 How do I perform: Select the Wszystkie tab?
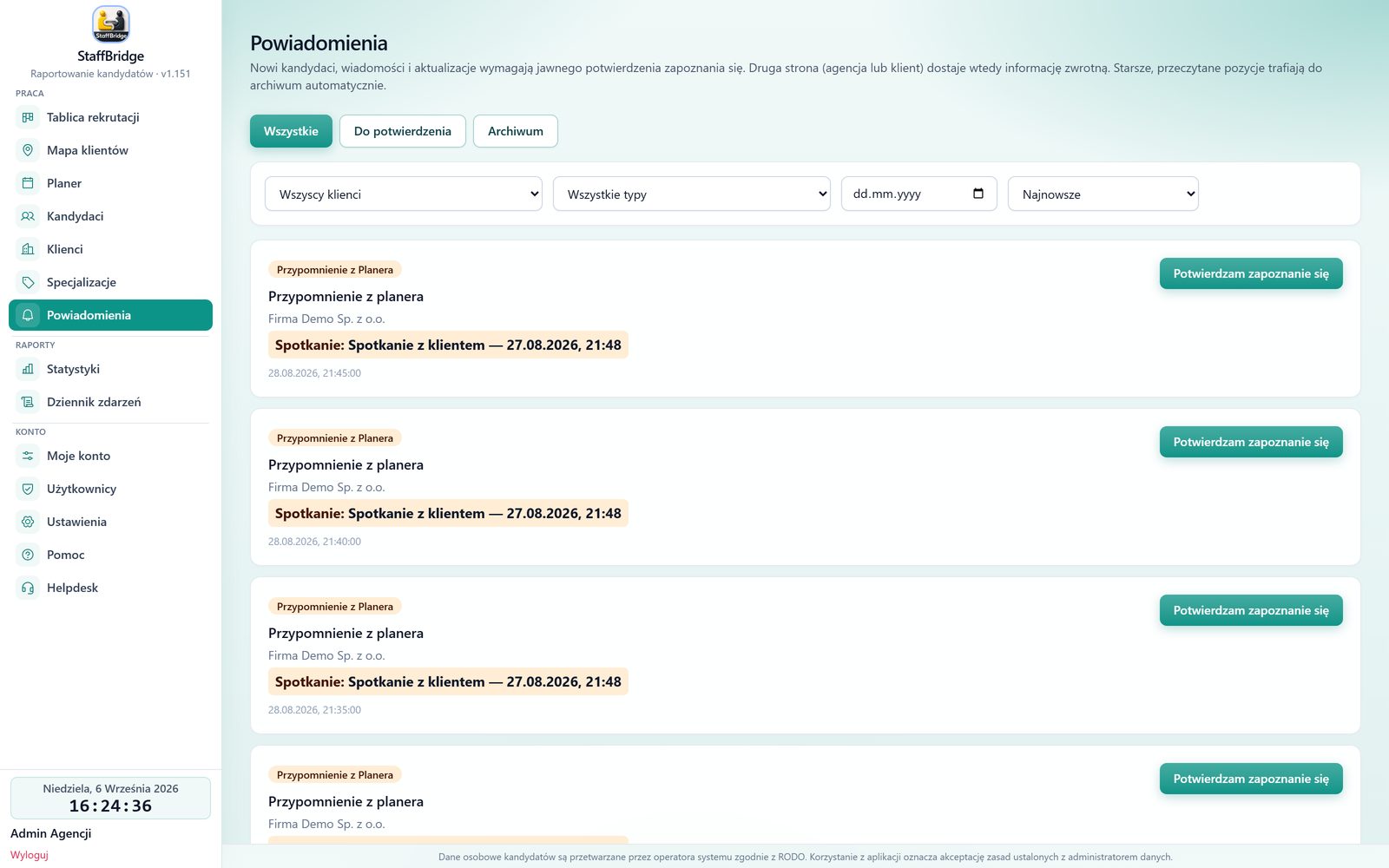[x=291, y=131]
